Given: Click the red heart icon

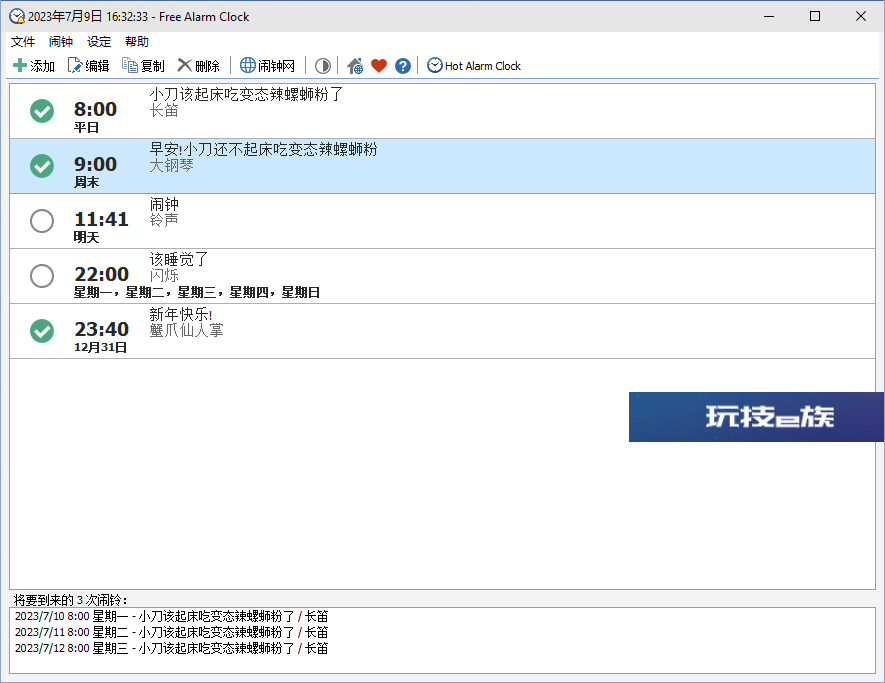Looking at the screenshot, I should [379, 65].
